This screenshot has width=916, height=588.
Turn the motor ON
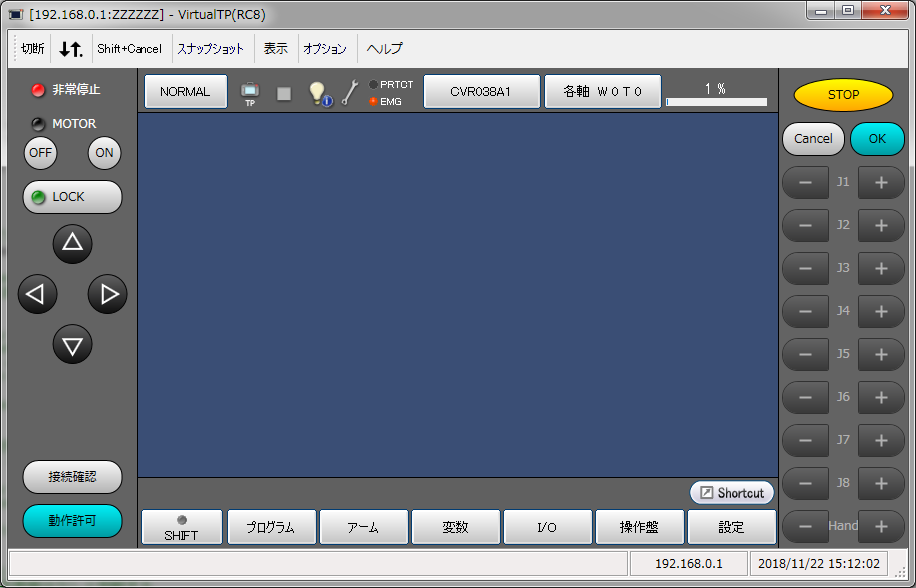click(104, 153)
